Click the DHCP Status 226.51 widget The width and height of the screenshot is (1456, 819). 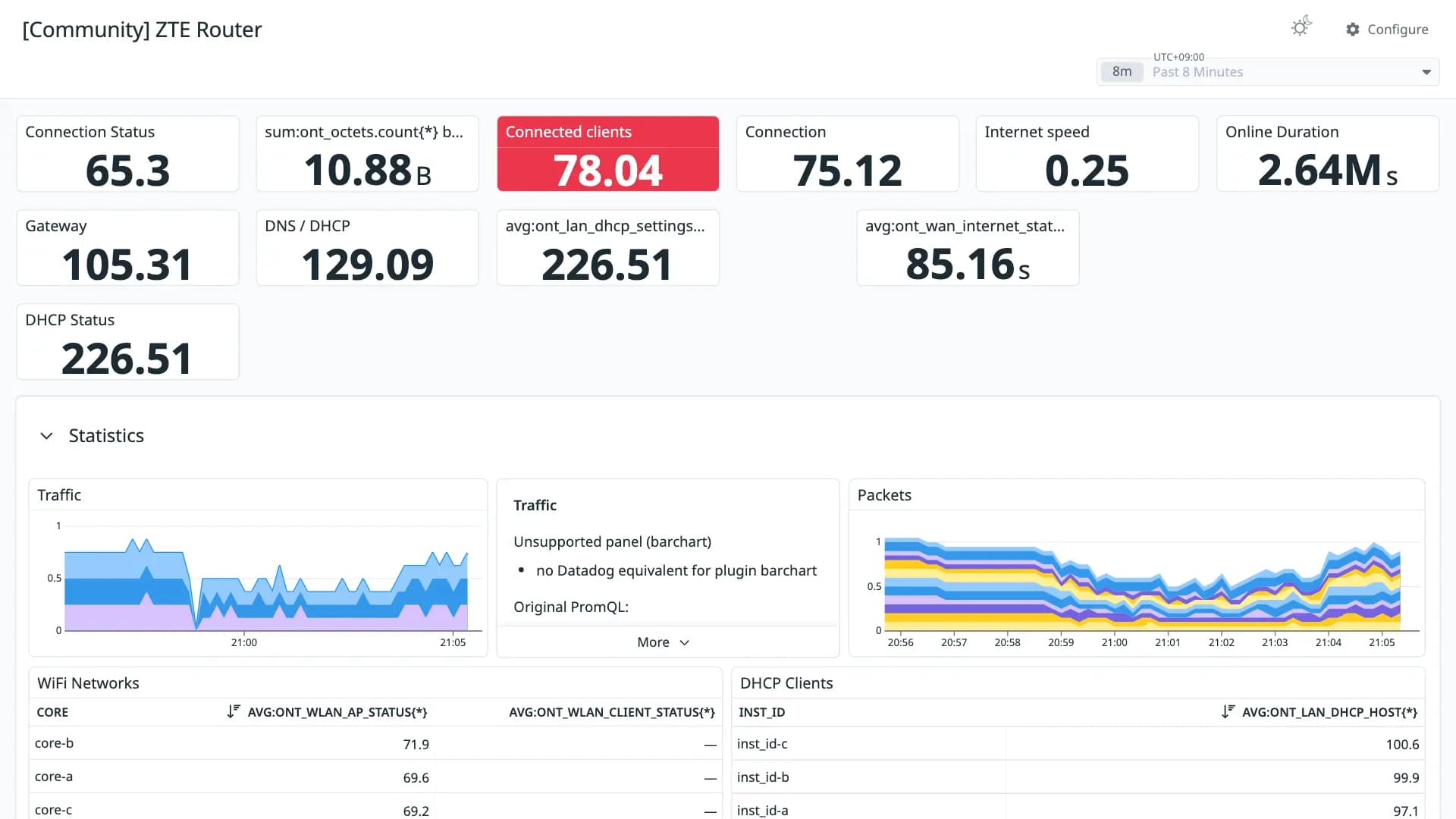coord(127,342)
